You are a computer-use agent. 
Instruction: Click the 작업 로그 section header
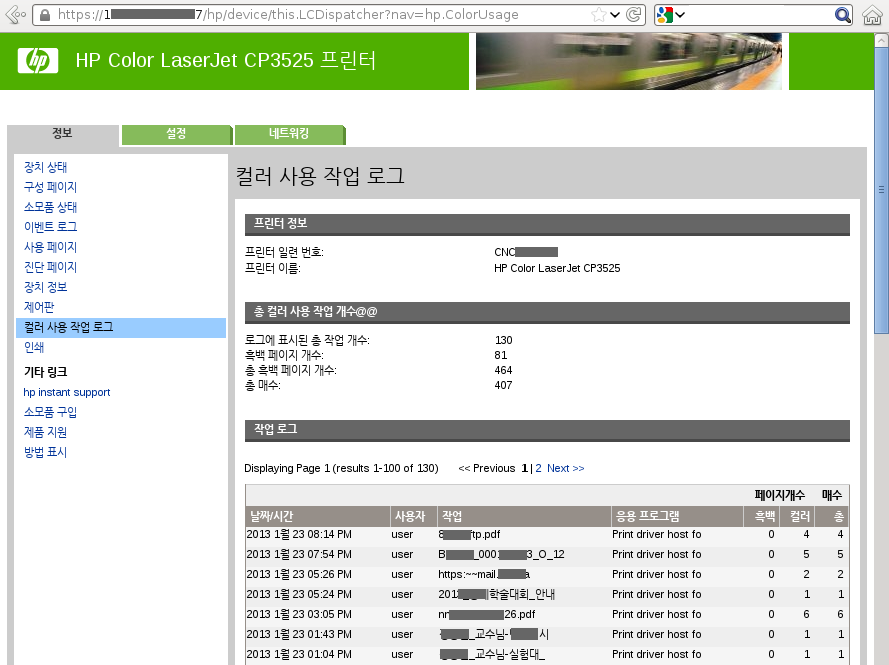[547, 430]
